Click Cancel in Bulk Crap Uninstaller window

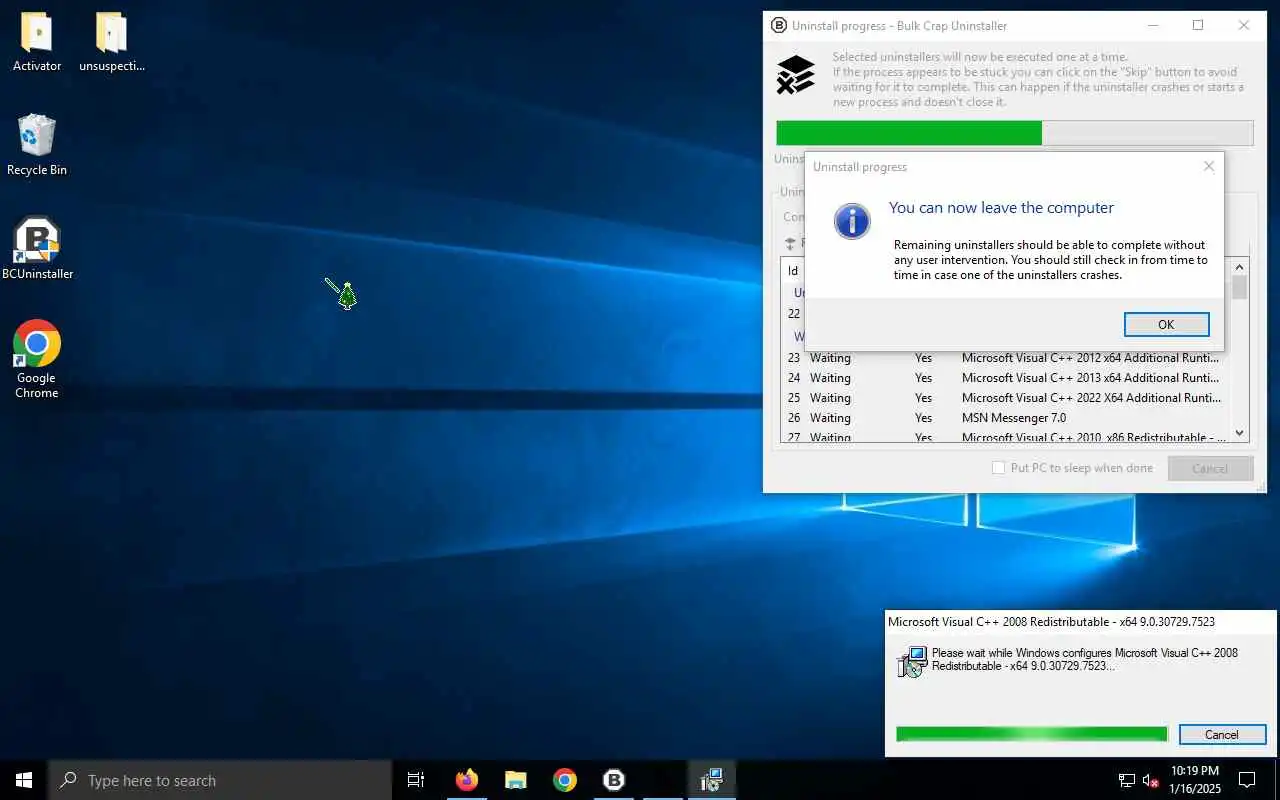point(1210,468)
